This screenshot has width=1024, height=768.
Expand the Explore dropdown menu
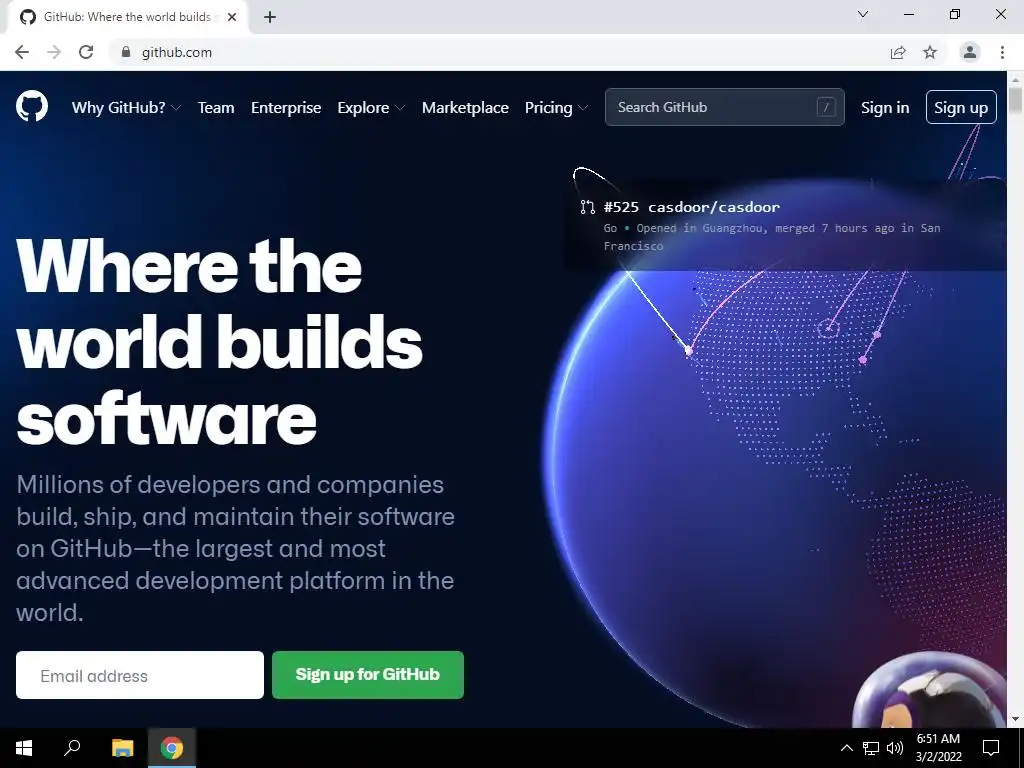tap(371, 108)
